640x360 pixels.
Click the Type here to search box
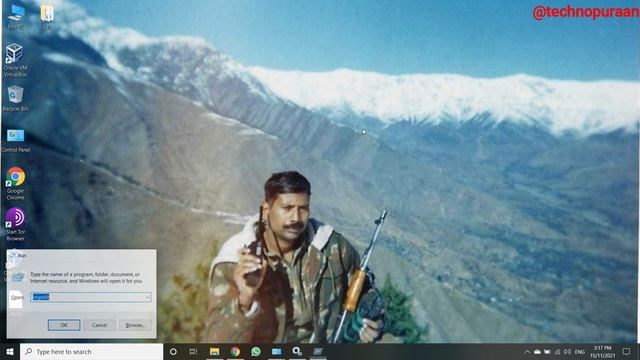click(x=91, y=351)
